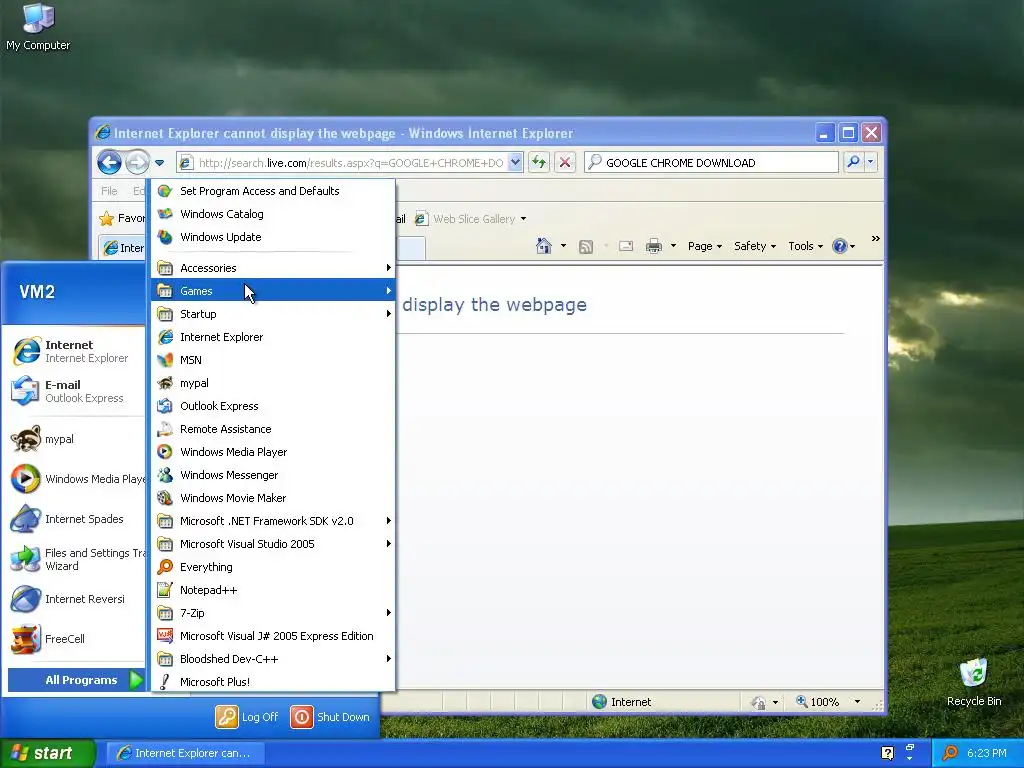The width and height of the screenshot is (1024, 768).
Task: Expand the Games submenu
Action: click(273, 291)
